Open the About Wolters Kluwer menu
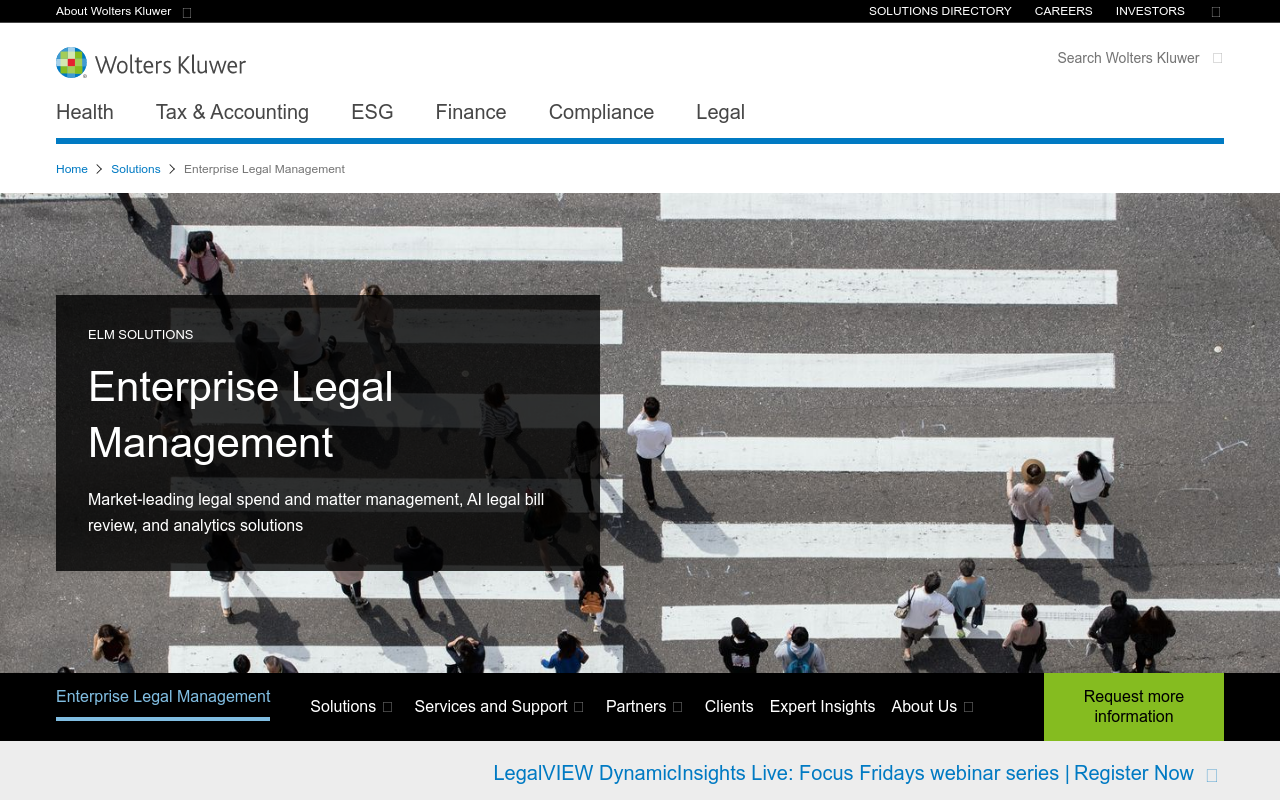The image size is (1280, 800). [x=113, y=11]
